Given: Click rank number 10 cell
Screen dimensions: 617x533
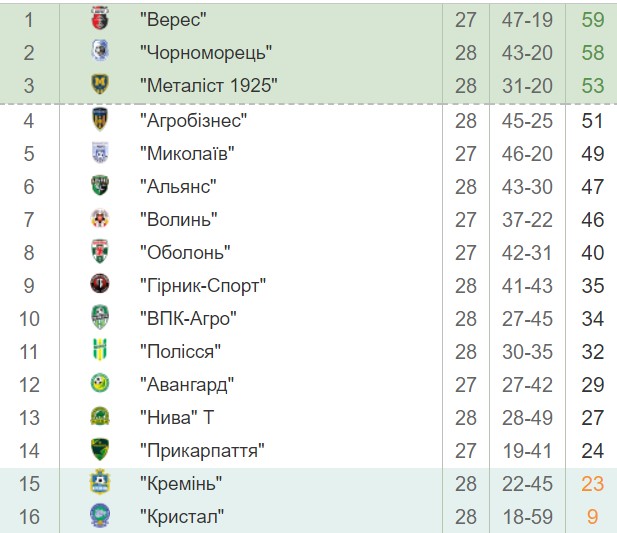Looking at the screenshot, I should [x=29, y=318].
